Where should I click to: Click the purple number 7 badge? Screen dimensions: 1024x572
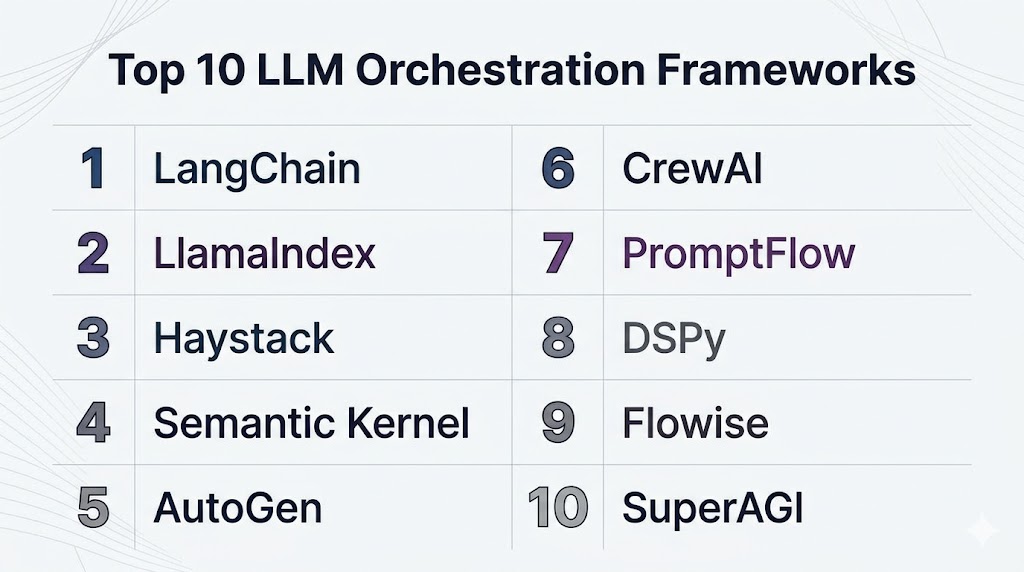pos(558,254)
